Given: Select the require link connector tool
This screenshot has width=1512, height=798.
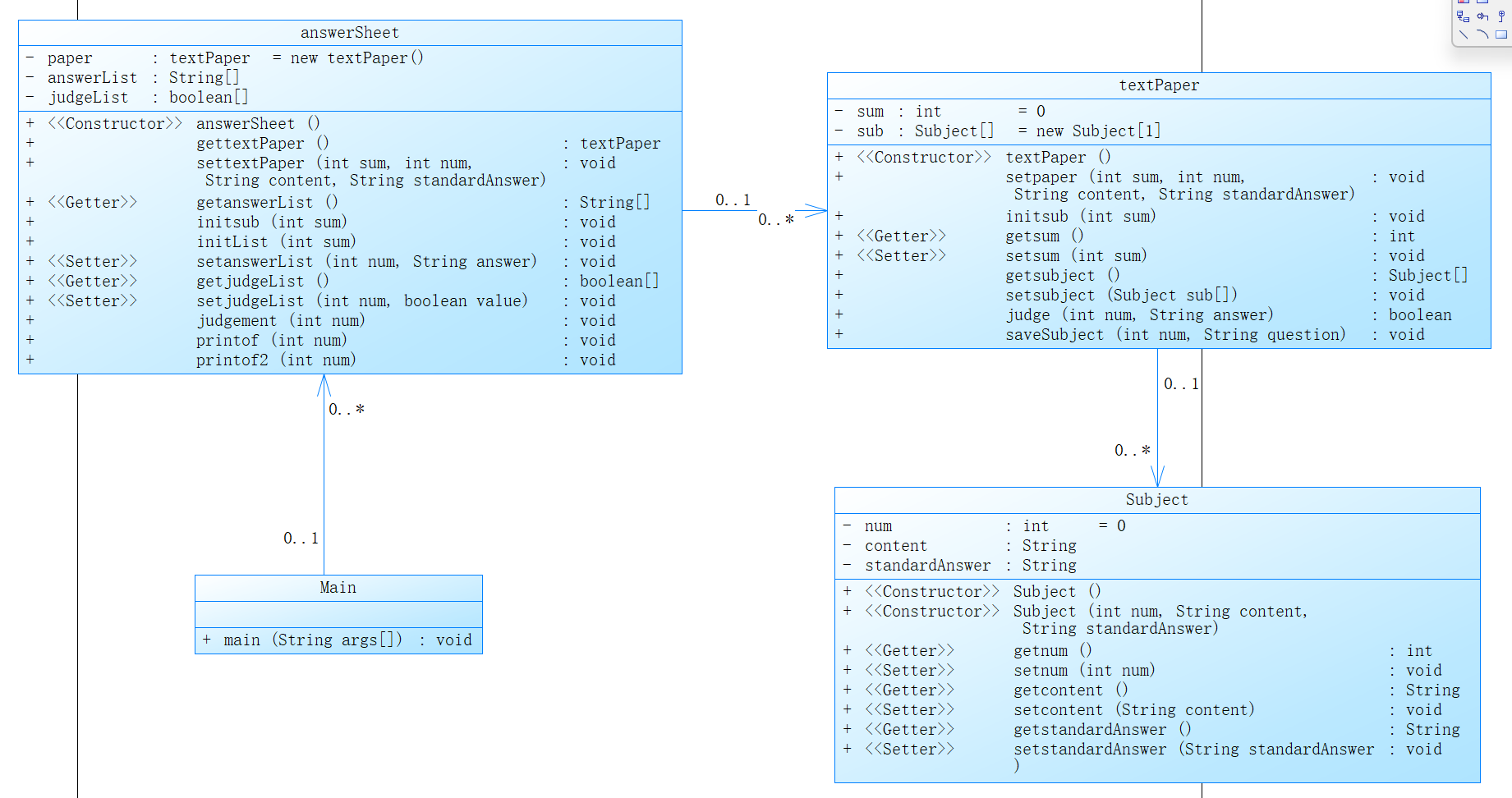Looking at the screenshot, I should coord(1482,16).
